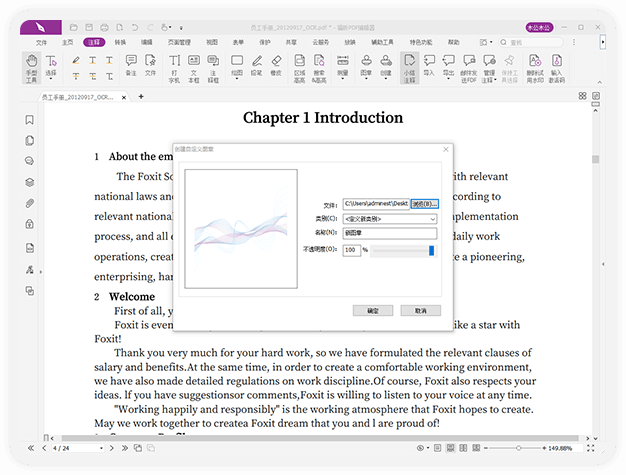This screenshot has width=626, height=475.
Task: Click the opacity value field showing 100
Action: [351, 250]
